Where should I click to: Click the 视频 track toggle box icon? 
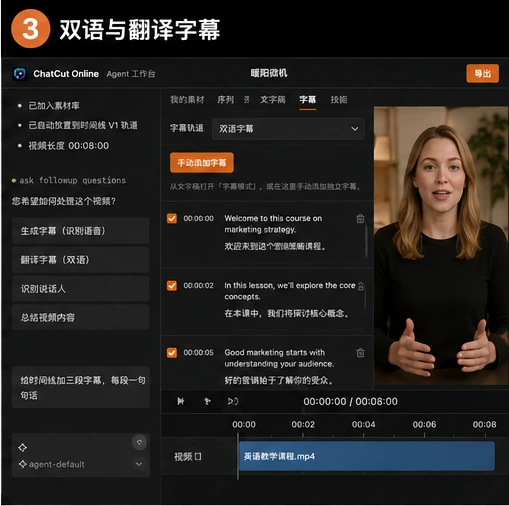click(x=198, y=456)
